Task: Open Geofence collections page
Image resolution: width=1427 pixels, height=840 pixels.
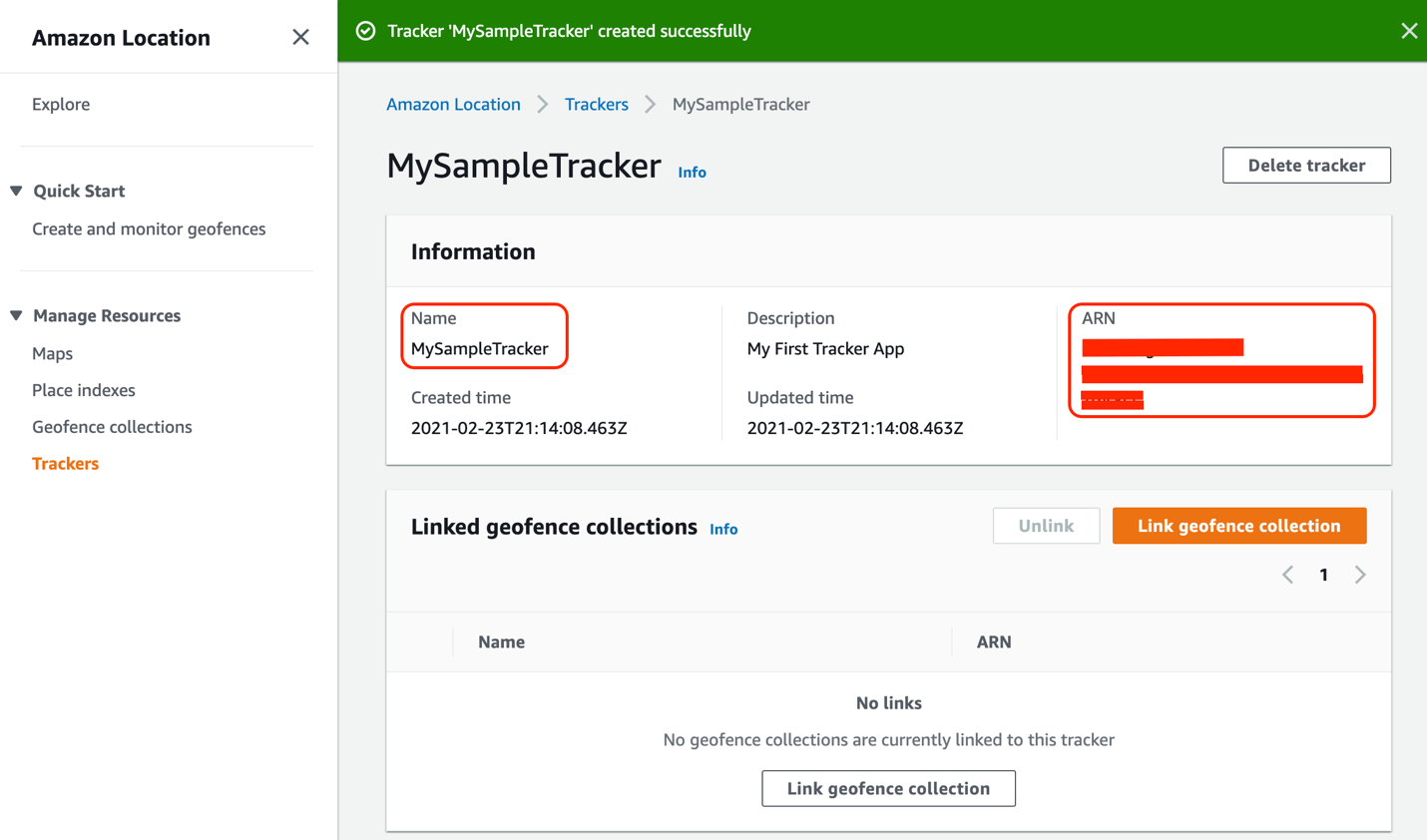Action: 112,427
